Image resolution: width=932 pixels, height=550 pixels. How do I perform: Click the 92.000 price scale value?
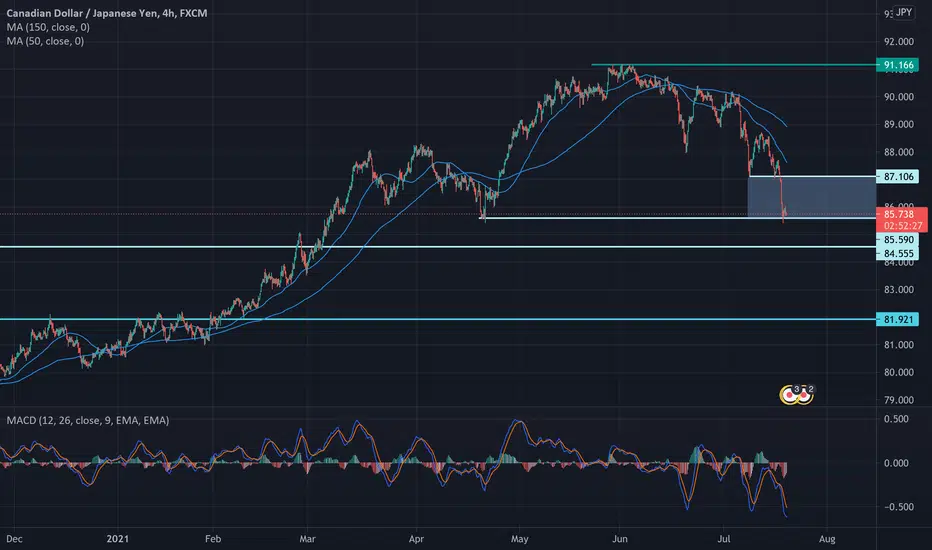point(899,42)
